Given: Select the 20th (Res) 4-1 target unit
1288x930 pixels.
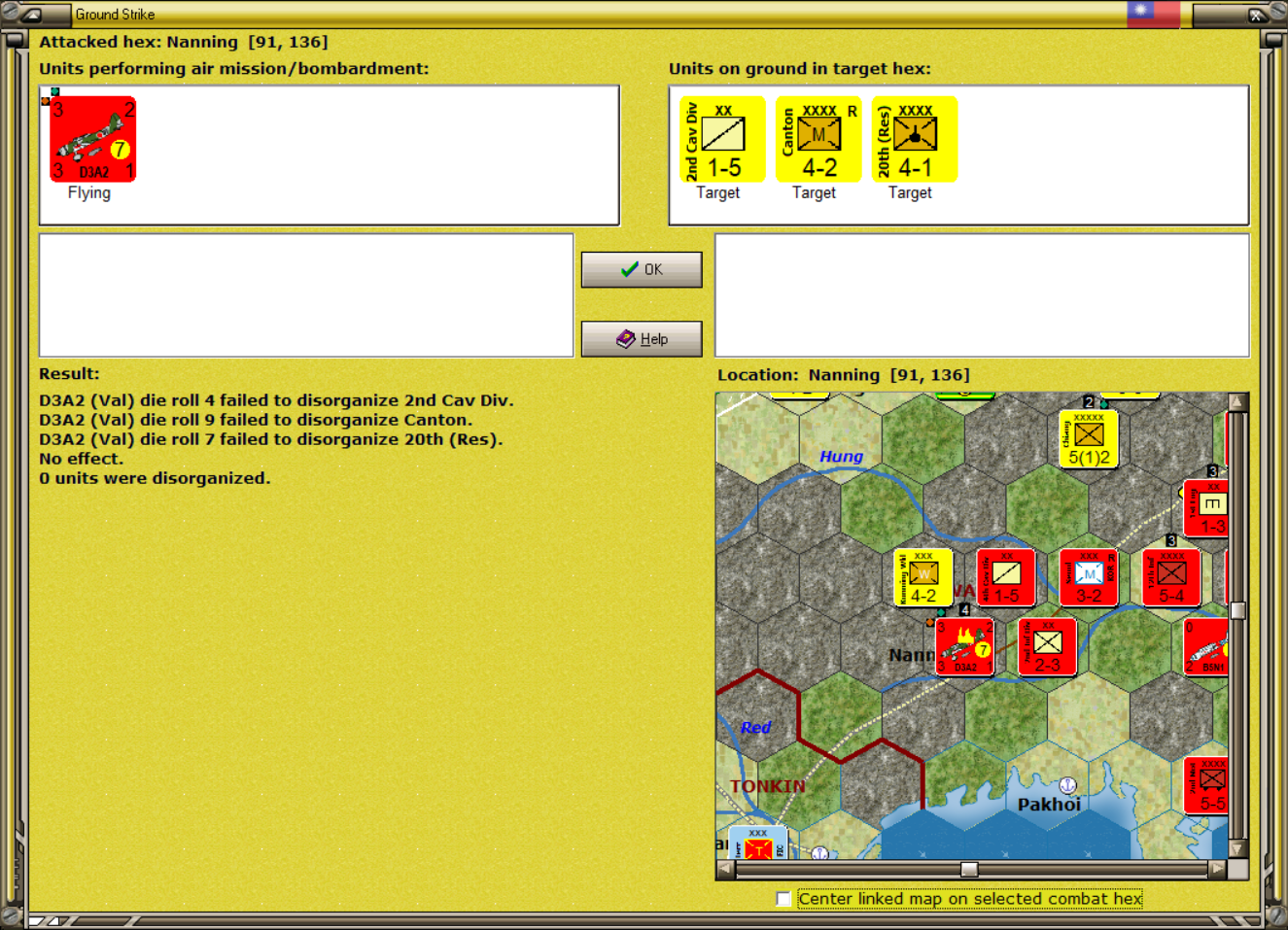Looking at the screenshot, I should click(x=915, y=139).
